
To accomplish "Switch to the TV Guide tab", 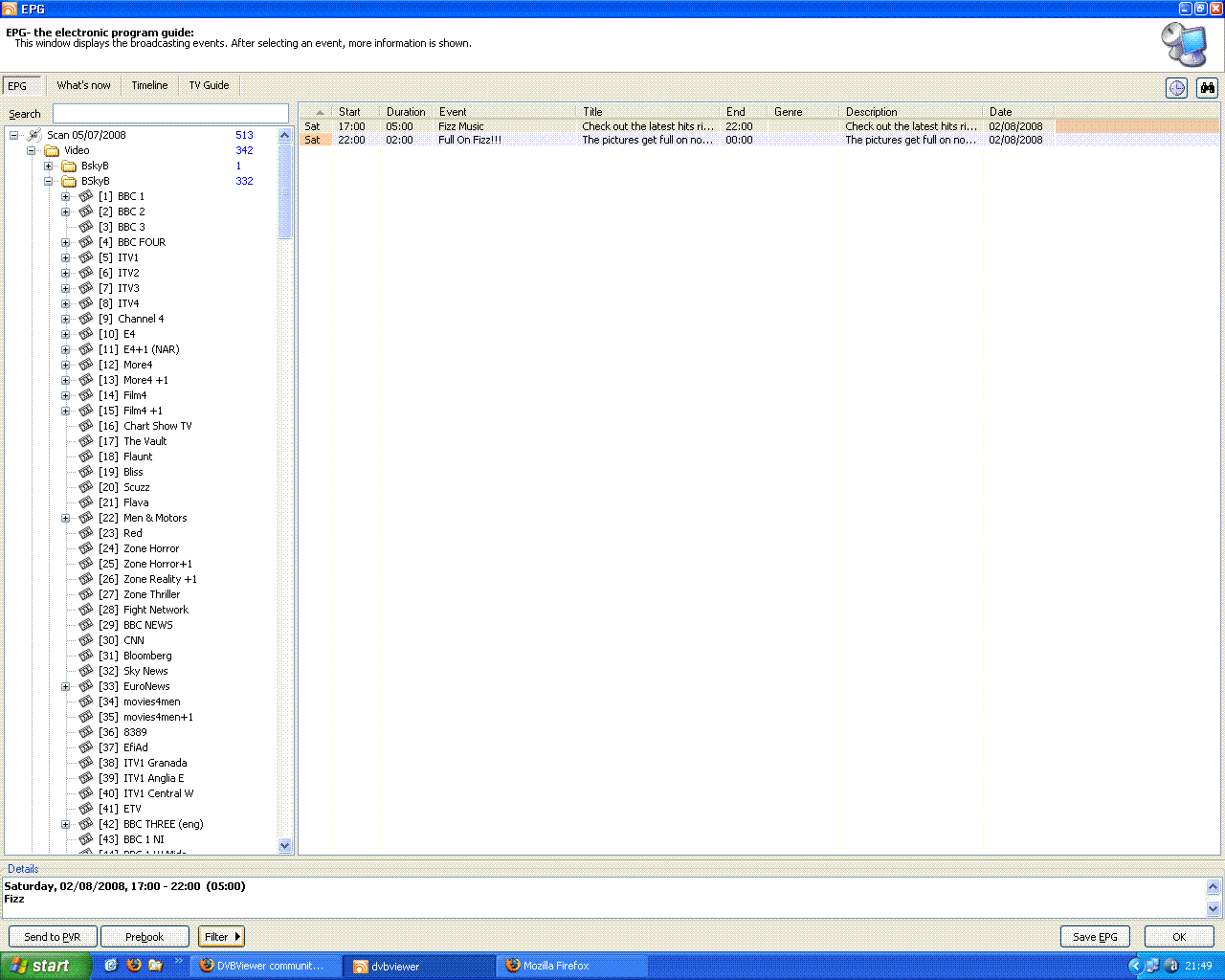I will coord(209,85).
